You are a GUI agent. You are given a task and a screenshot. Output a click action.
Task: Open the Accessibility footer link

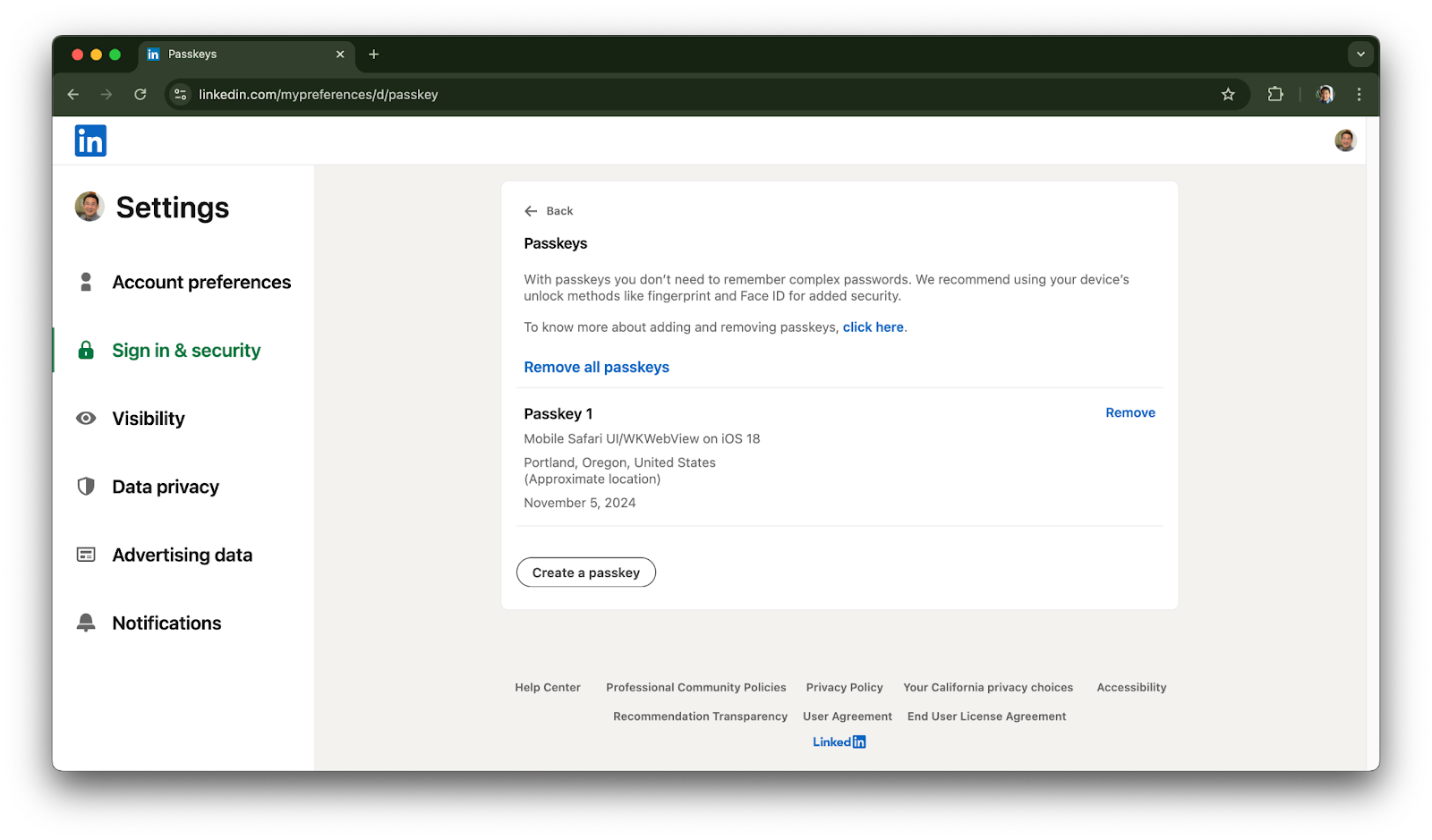click(x=1131, y=687)
